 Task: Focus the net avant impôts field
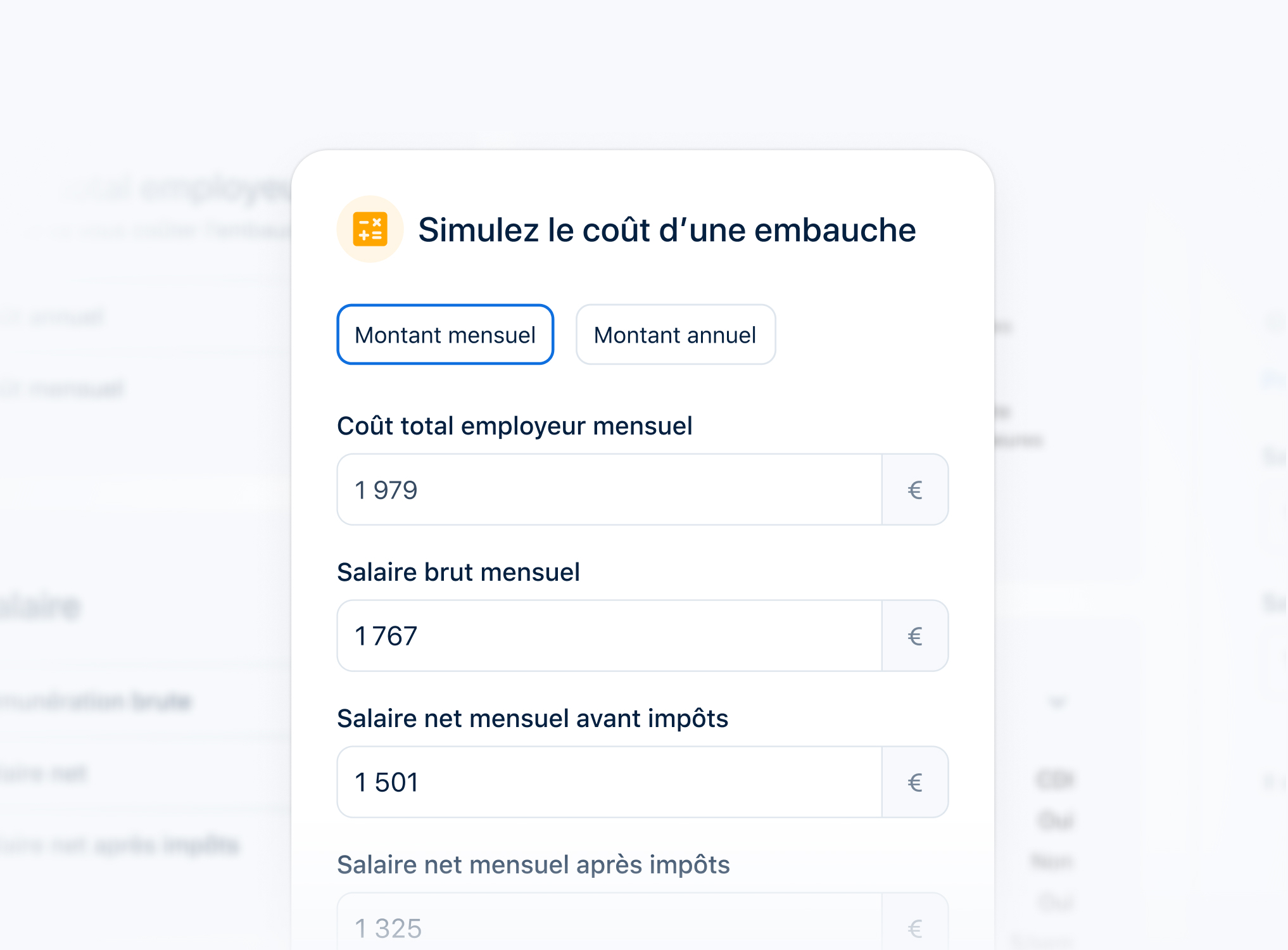click(x=609, y=782)
